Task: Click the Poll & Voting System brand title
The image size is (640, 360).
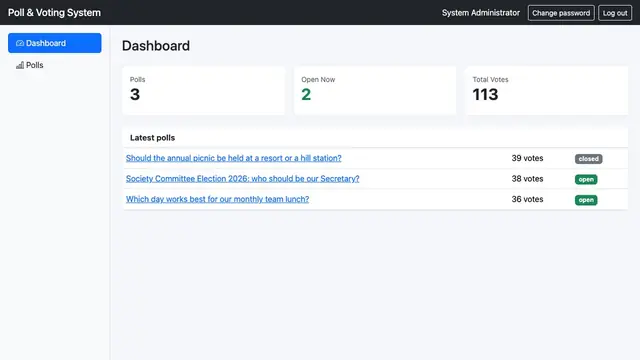Action: coord(54,13)
